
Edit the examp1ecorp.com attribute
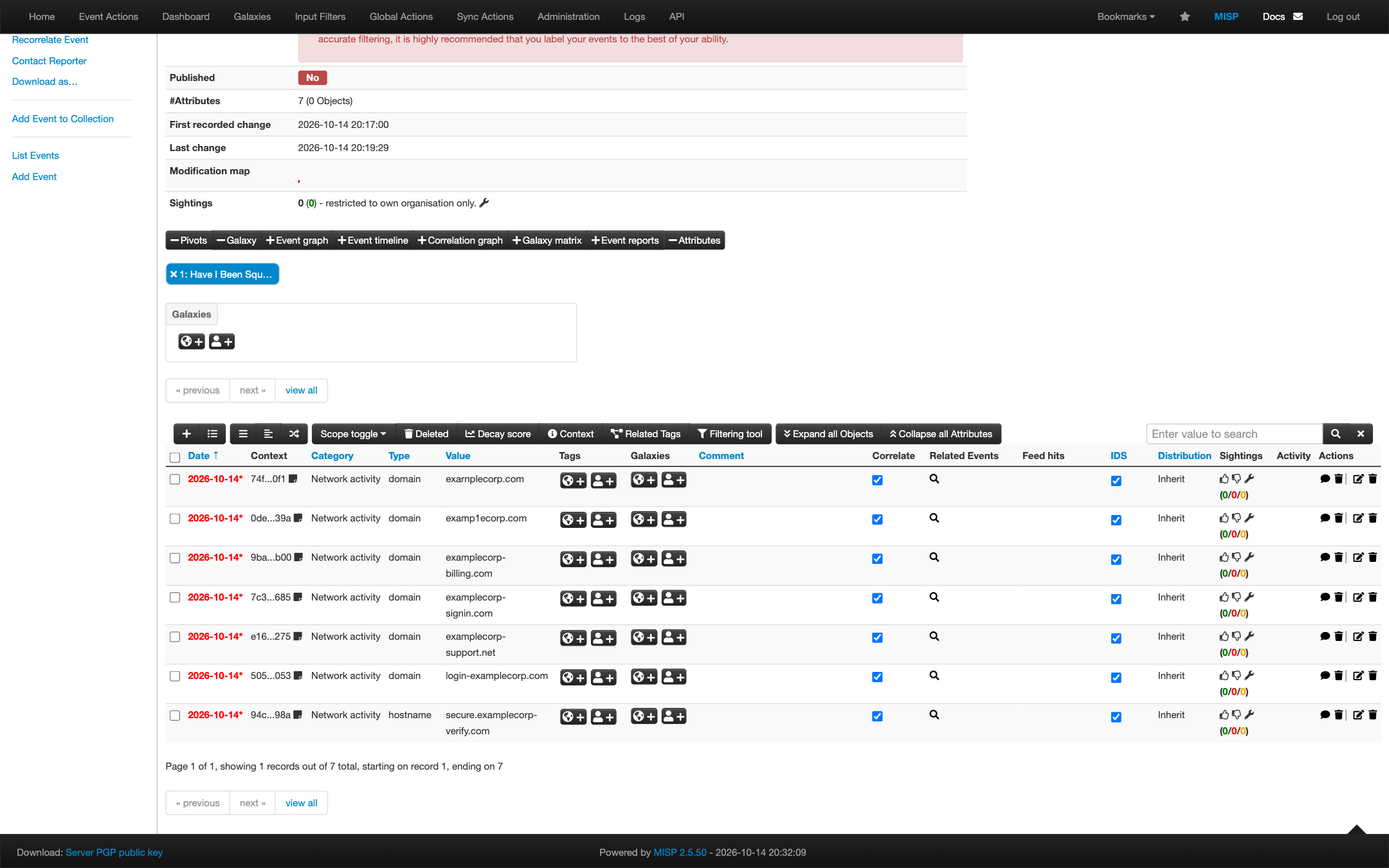[x=1358, y=518]
